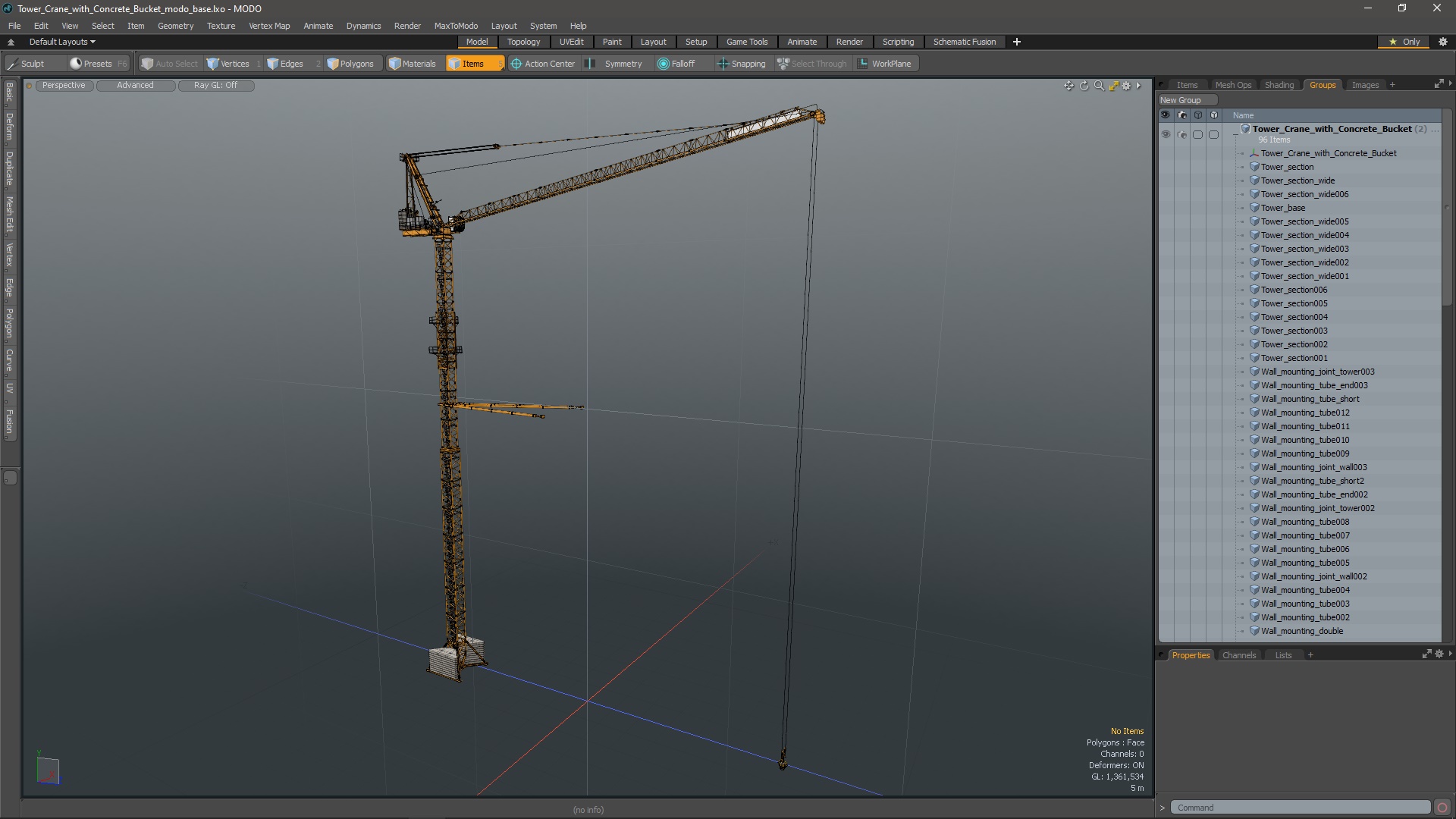The image size is (1456, 819).
Task: Click the red record button near Command
Action: click(1442, 808)
